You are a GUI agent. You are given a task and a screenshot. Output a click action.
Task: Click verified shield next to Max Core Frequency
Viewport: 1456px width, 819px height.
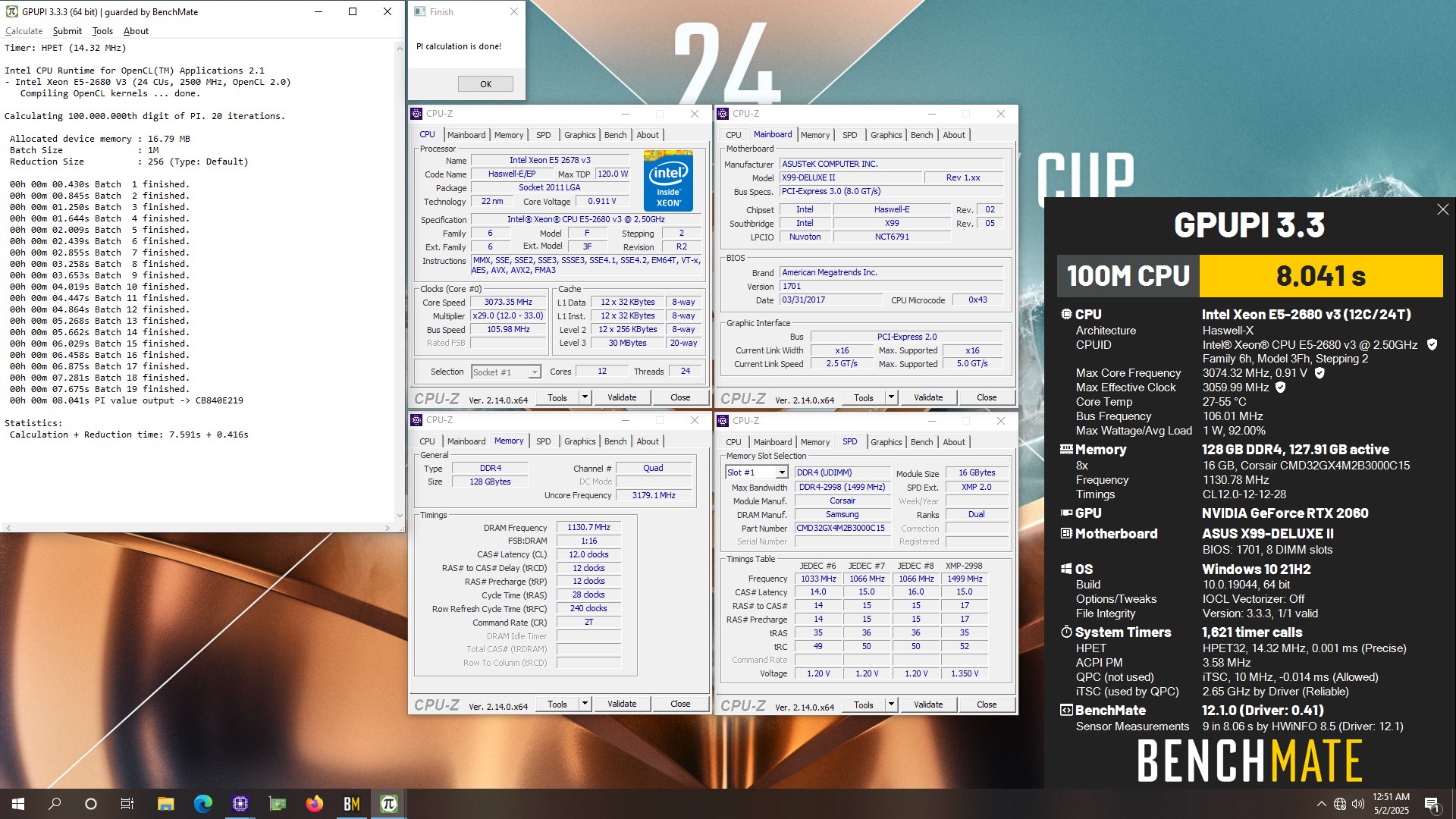pyautogui.click(x=1319, y=373)
